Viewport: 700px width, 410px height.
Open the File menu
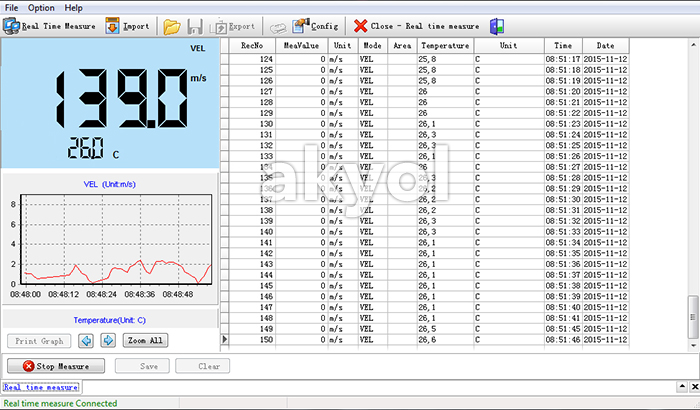[x=11, y=8]
